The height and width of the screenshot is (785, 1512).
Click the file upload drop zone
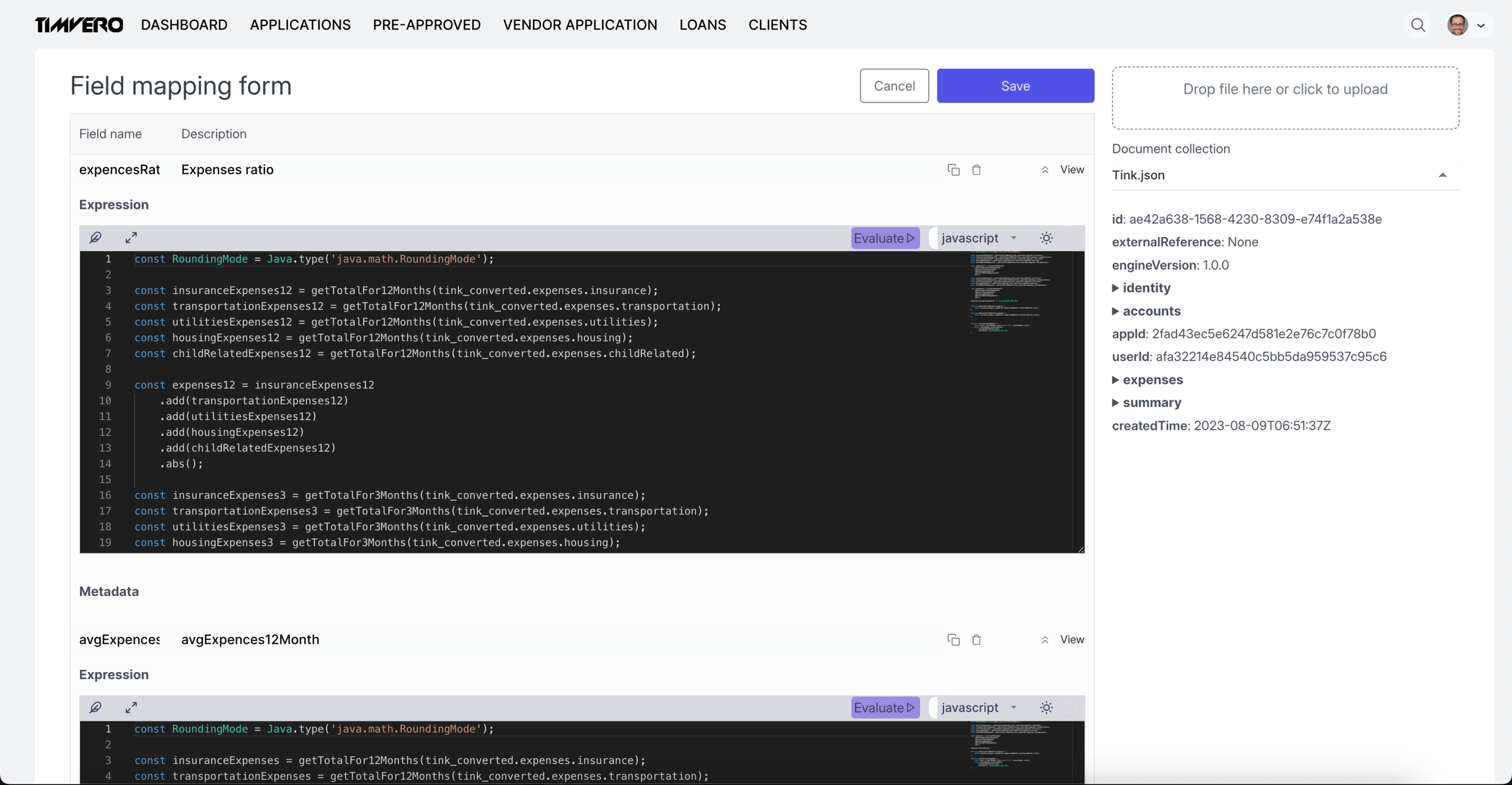pos(1284,97)
